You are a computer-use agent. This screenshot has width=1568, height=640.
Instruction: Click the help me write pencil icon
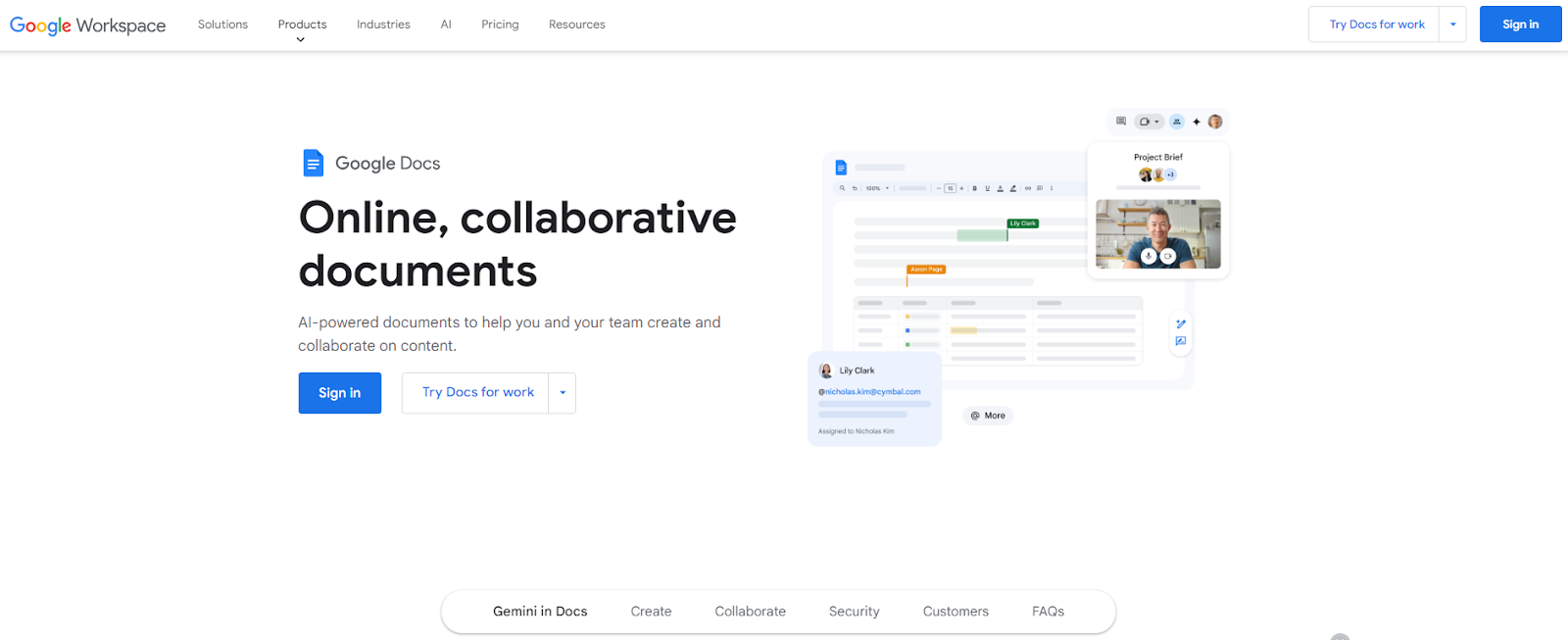click(x=1181, y=323)
